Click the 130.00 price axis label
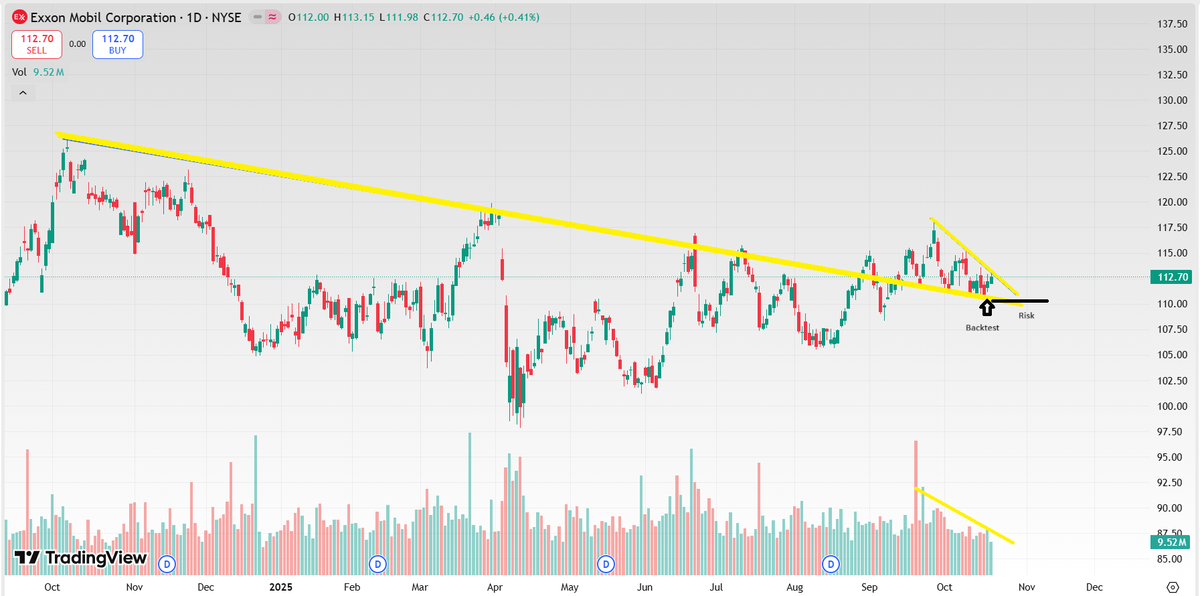The height and width of the screenshot is (596, 1200). pos(1170,100)
